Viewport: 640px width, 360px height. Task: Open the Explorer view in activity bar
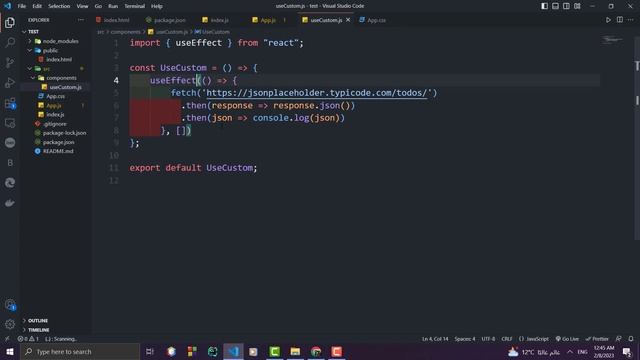[10, 22]
